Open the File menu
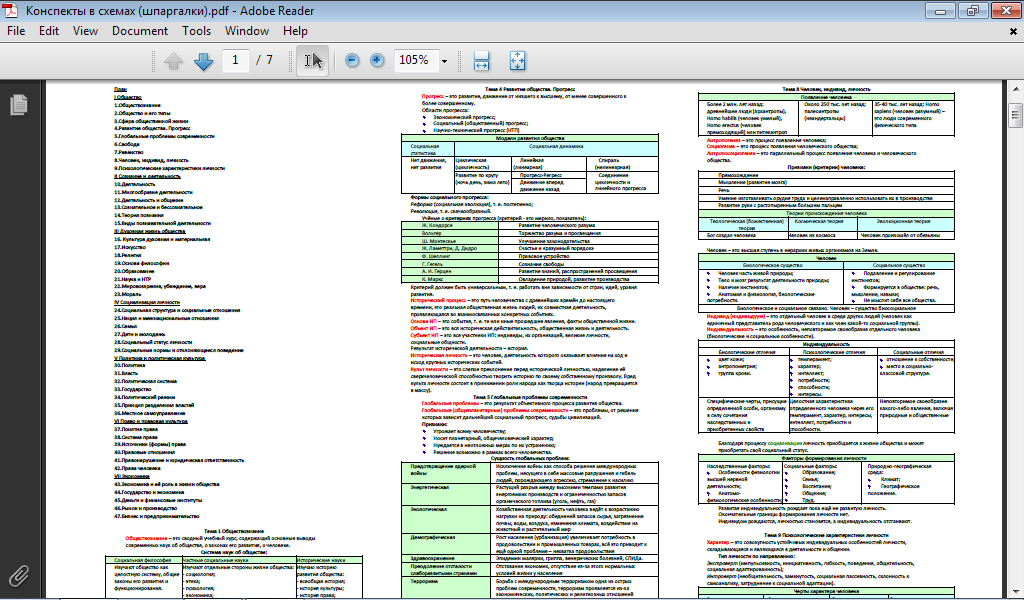The image size is (1024, 600). pyautogui.click(x=16, y=31)
